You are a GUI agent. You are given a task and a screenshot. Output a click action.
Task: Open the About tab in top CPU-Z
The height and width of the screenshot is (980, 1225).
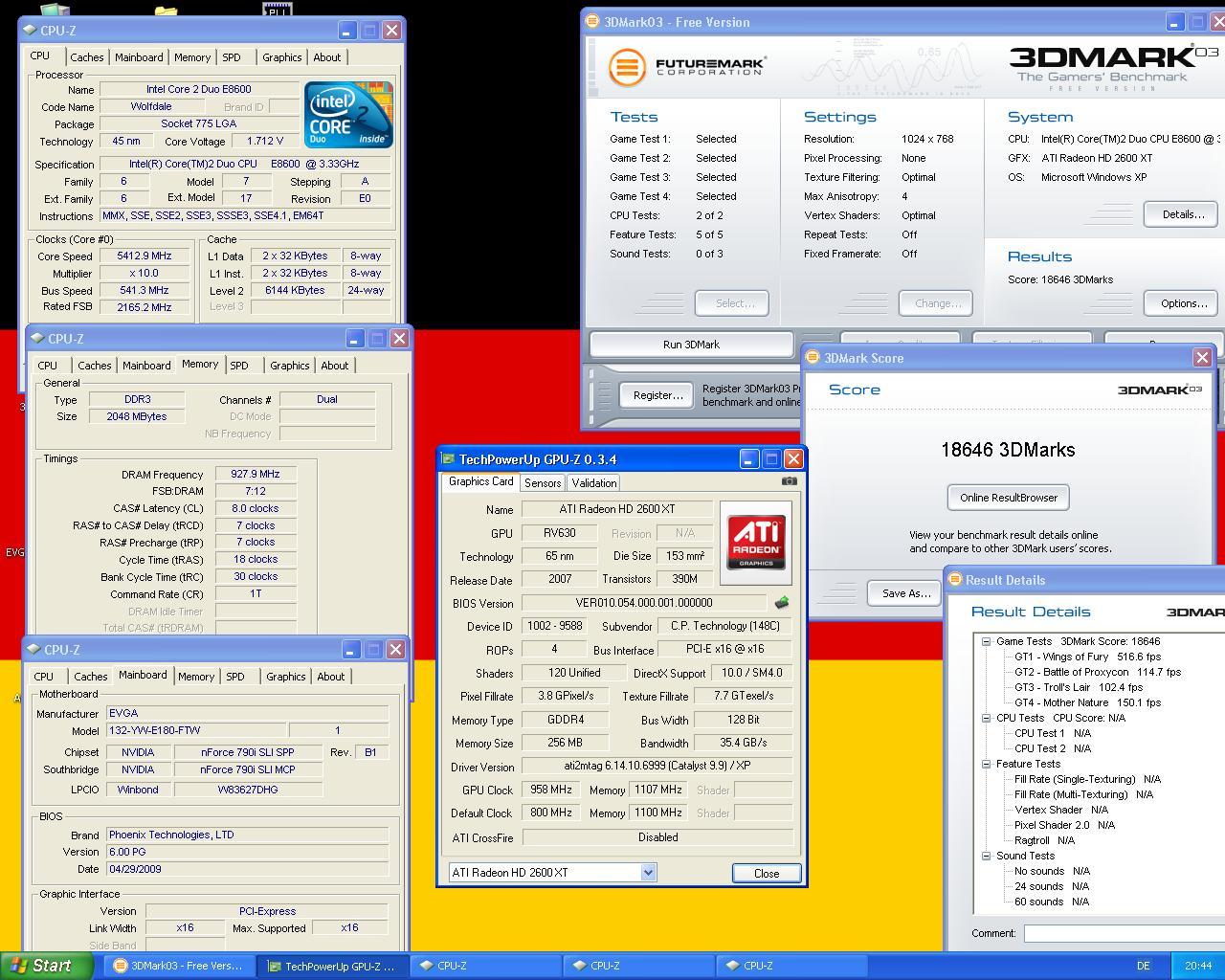327,57
